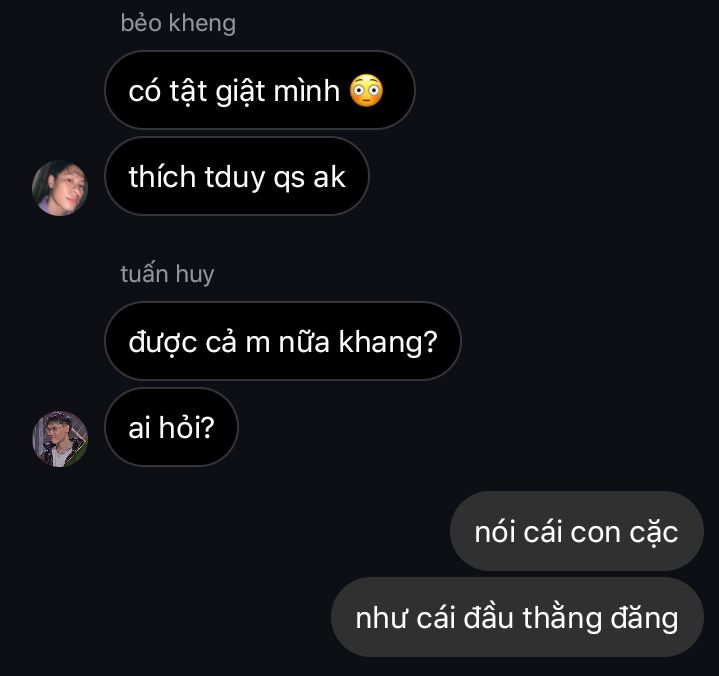
Task: Open tuấn huy's profile avatar
Action: click(60, 439)
